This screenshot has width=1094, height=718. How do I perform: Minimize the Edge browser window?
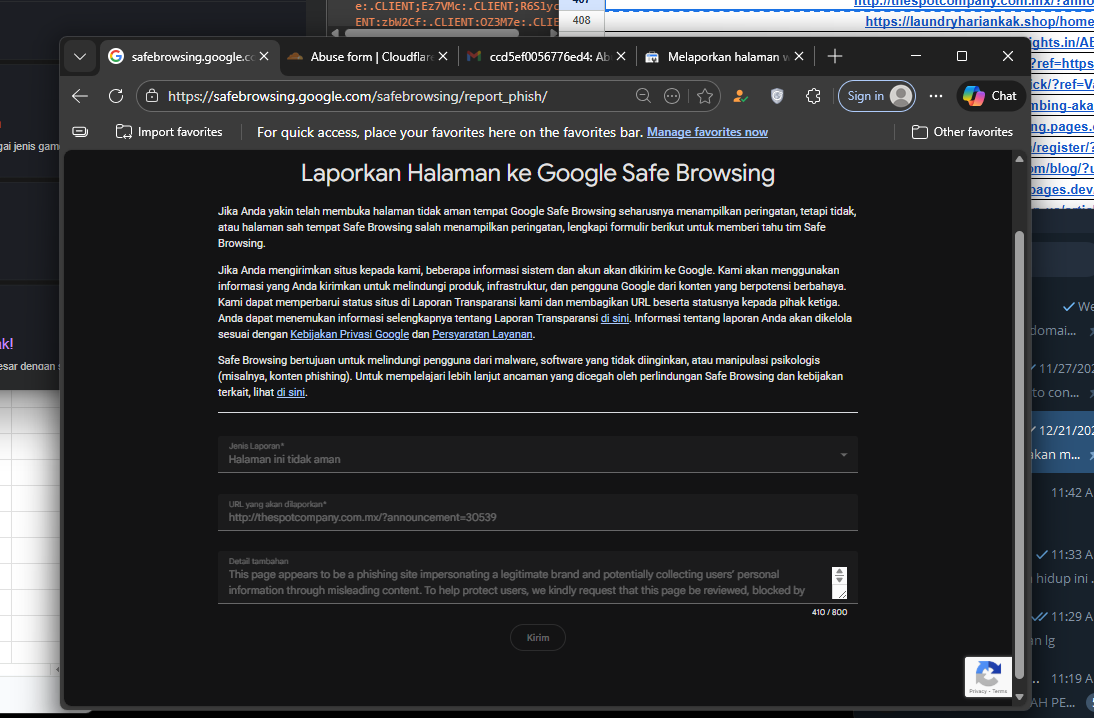[x=916, y=56]
